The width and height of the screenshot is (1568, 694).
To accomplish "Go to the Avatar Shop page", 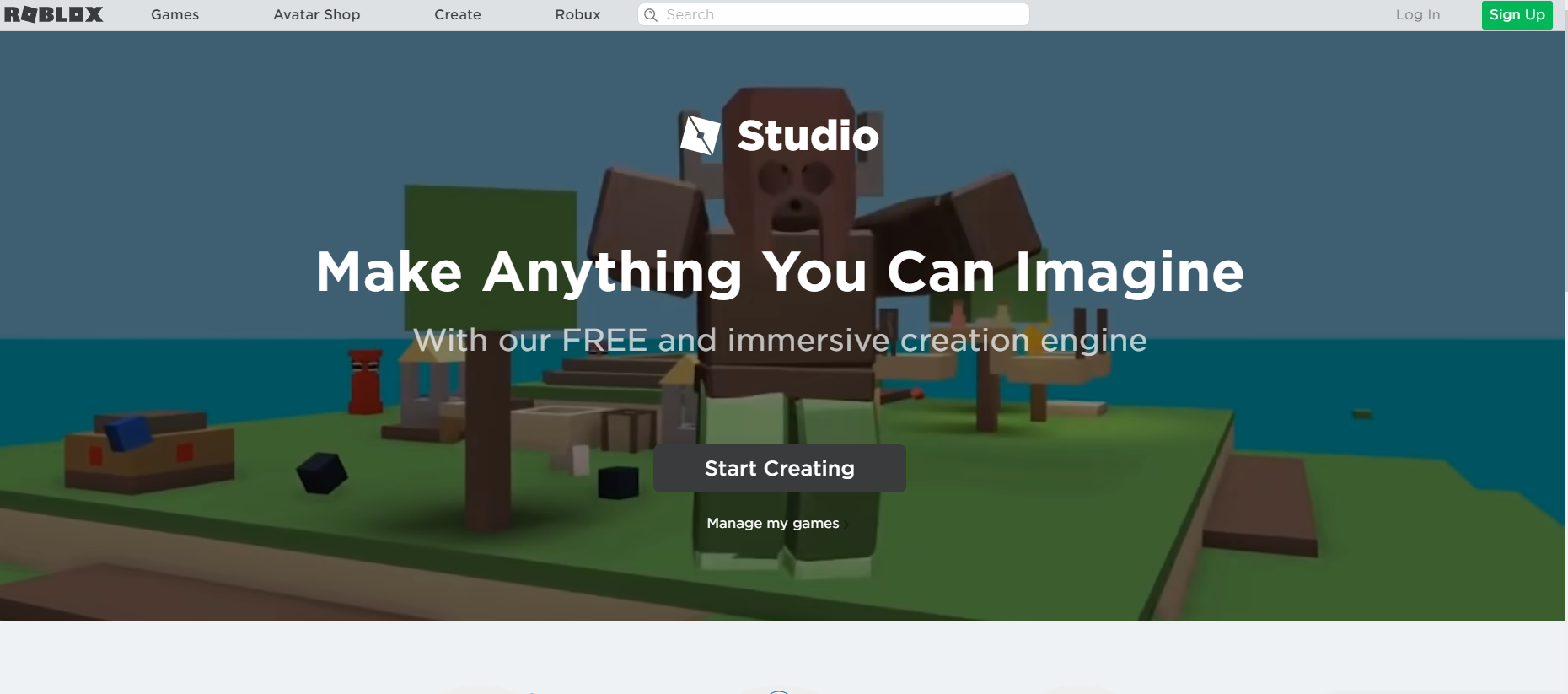I will 317,14.
